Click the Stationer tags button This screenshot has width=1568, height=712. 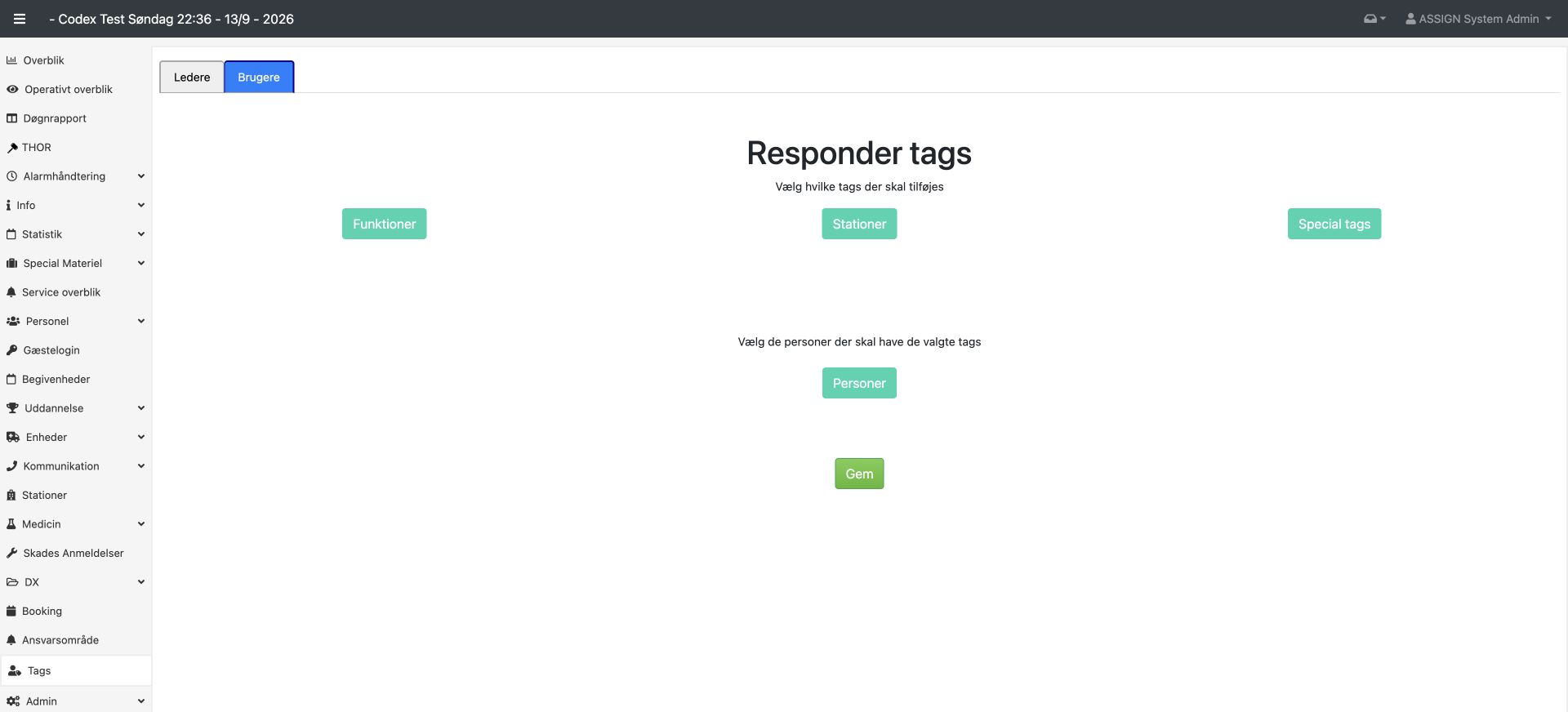coord(859,224)
